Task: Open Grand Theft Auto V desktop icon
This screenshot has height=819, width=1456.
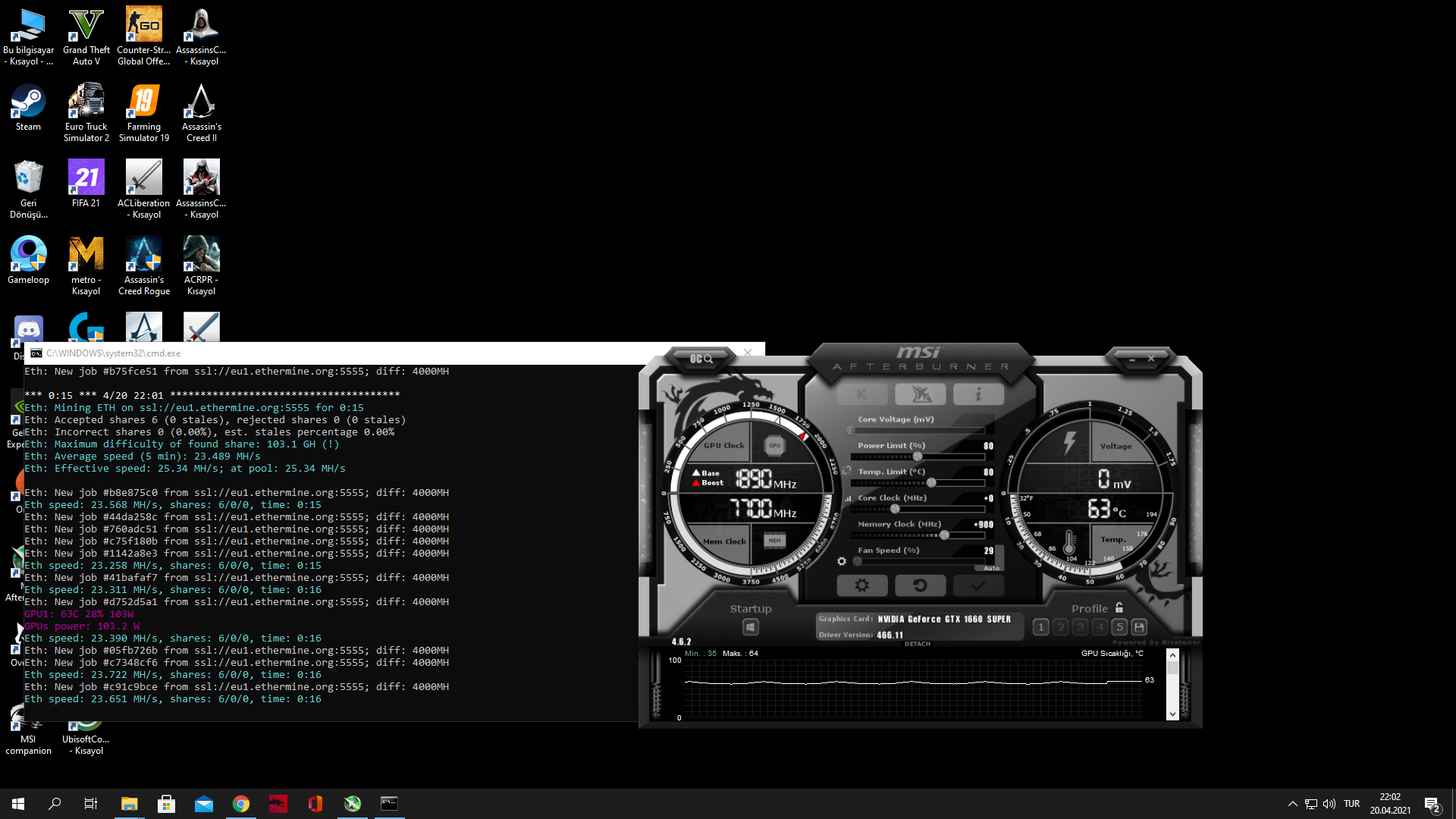Action: coord(86,36)
